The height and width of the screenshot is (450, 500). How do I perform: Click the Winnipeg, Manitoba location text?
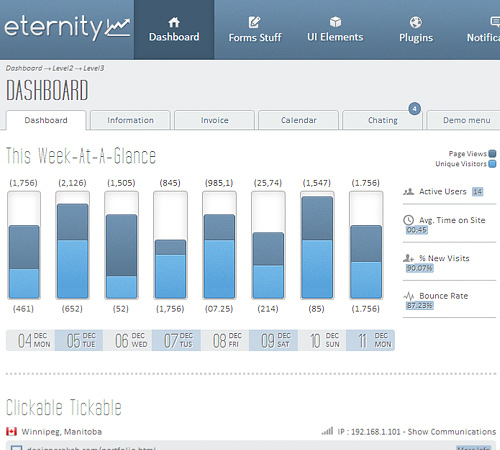(x=62, y=432)
